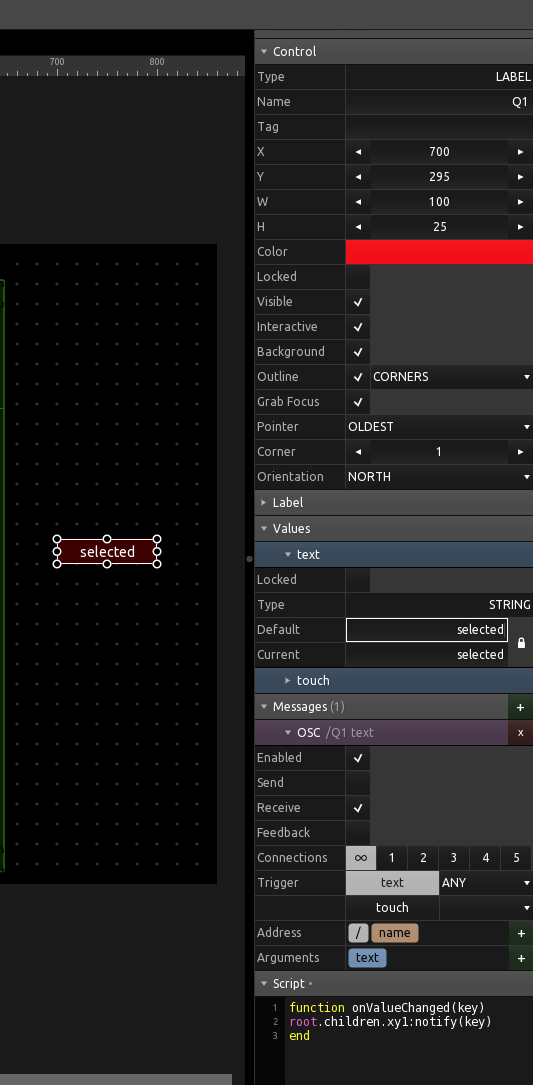Disable the OSC message Enabled checkbox
Image resolution: width=533 pixels, height=1085 pixels.
(x=358, y=757)
